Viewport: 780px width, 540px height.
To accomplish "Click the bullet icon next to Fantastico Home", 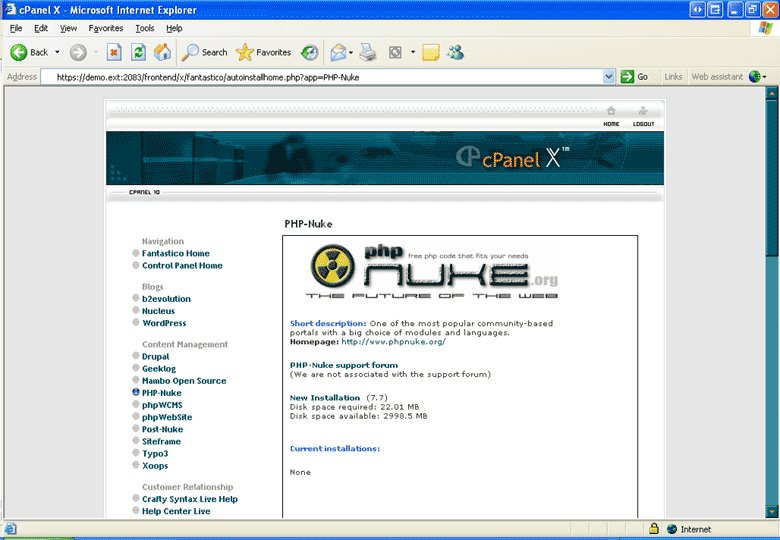I will [x=136, y=253].
